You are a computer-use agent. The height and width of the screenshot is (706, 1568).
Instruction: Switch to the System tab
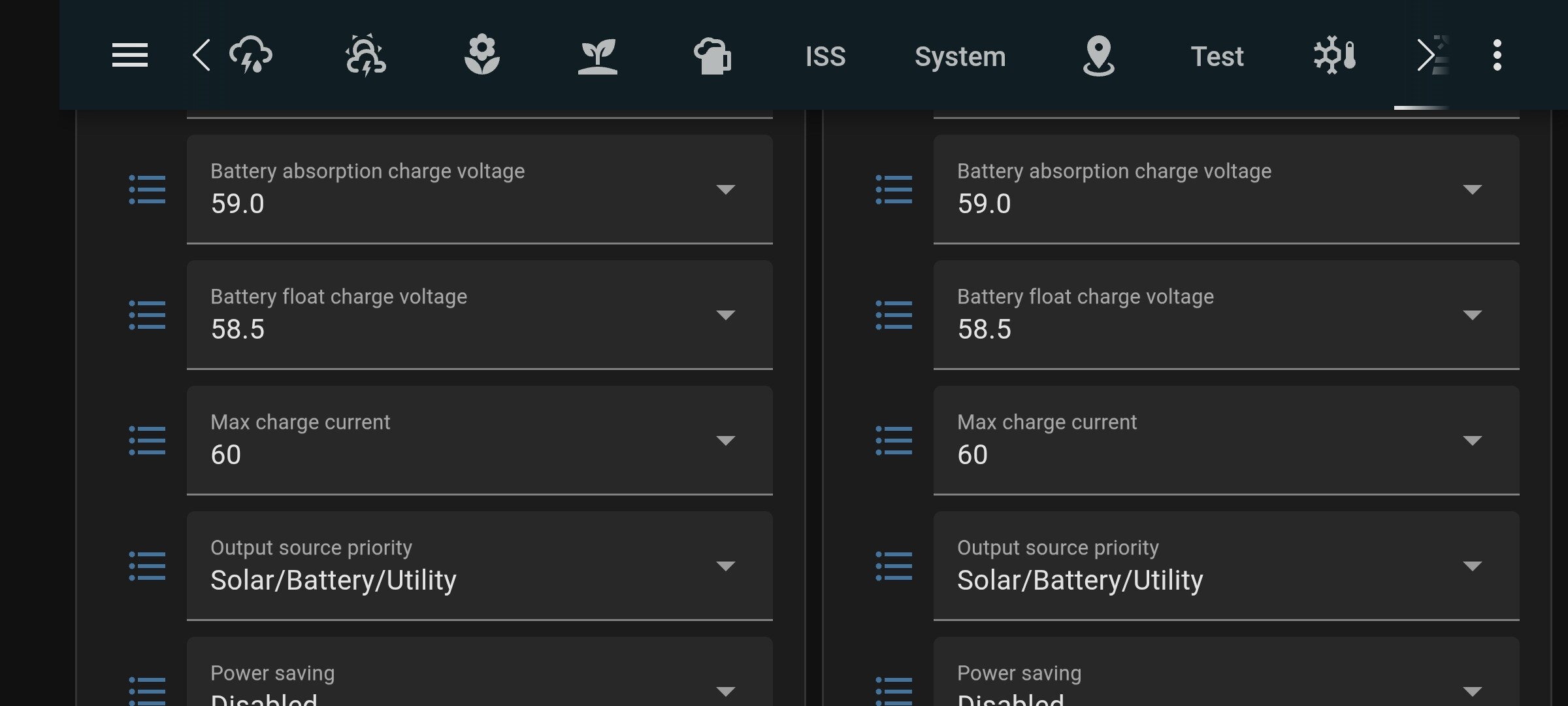960,56
